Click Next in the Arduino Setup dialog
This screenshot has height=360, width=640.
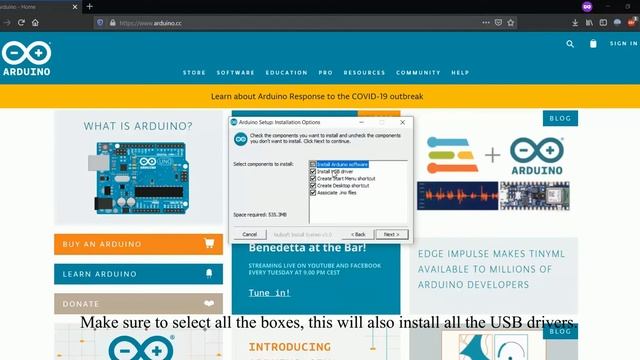391,234
